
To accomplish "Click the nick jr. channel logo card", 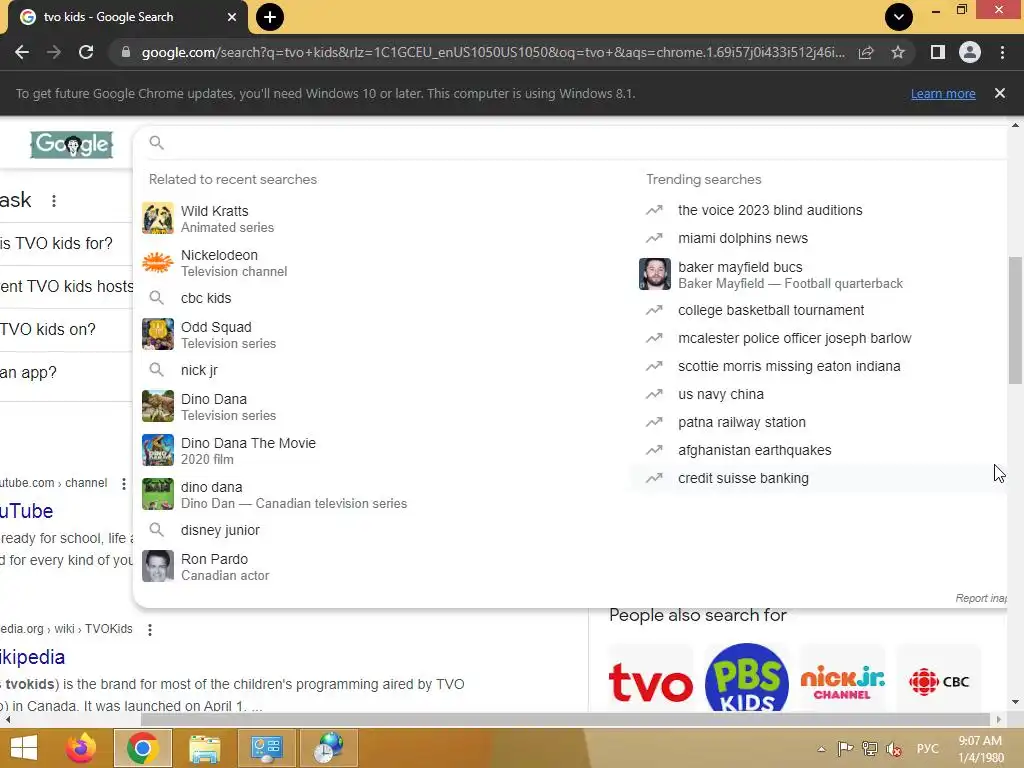I will (x=842, y=679).
